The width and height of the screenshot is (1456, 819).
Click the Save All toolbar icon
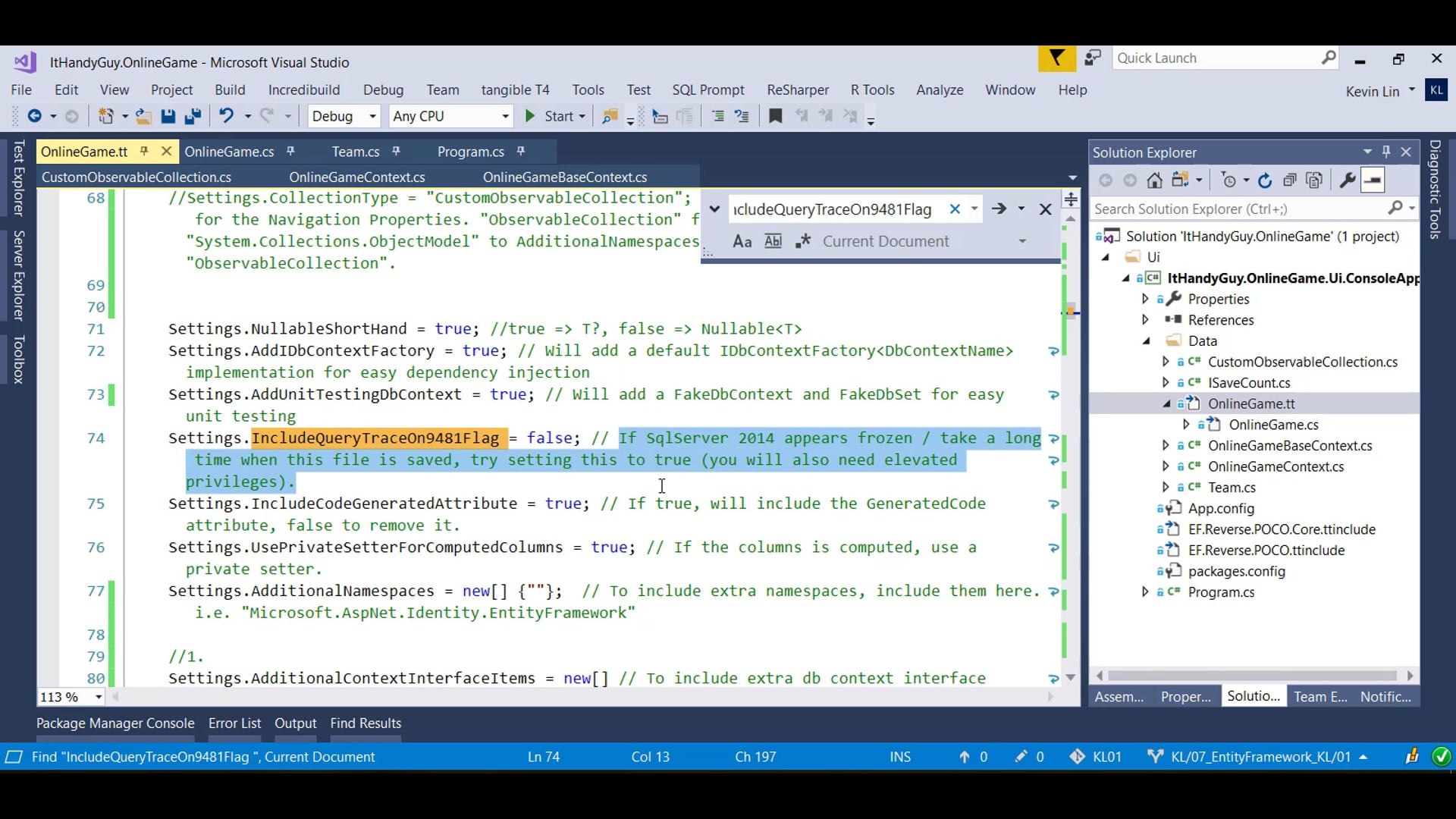point(193,116)
